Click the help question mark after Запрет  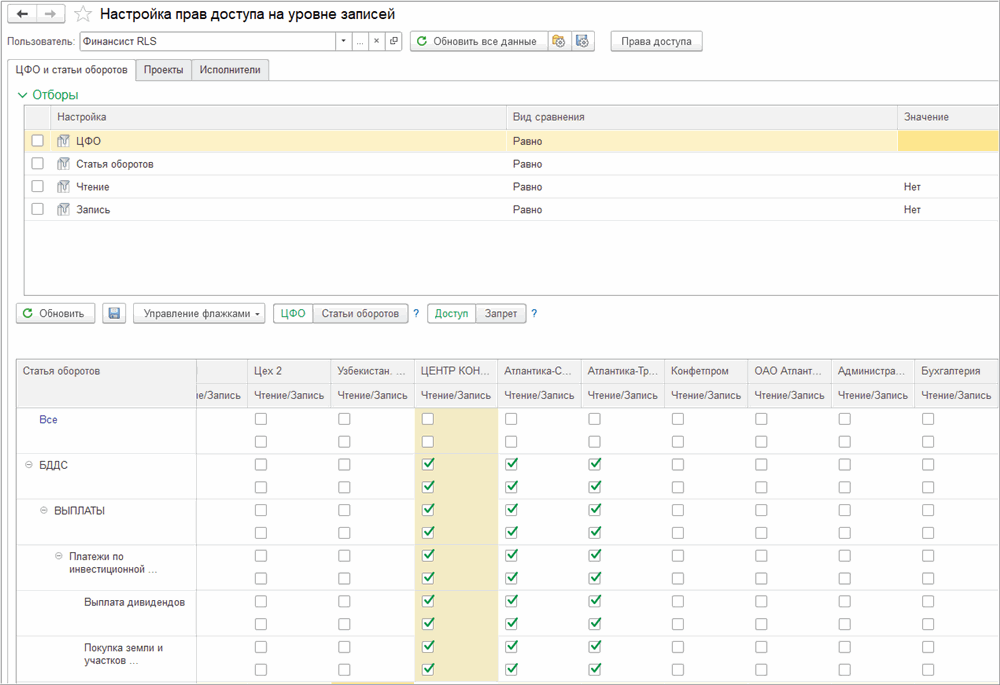tap(534, 314)
